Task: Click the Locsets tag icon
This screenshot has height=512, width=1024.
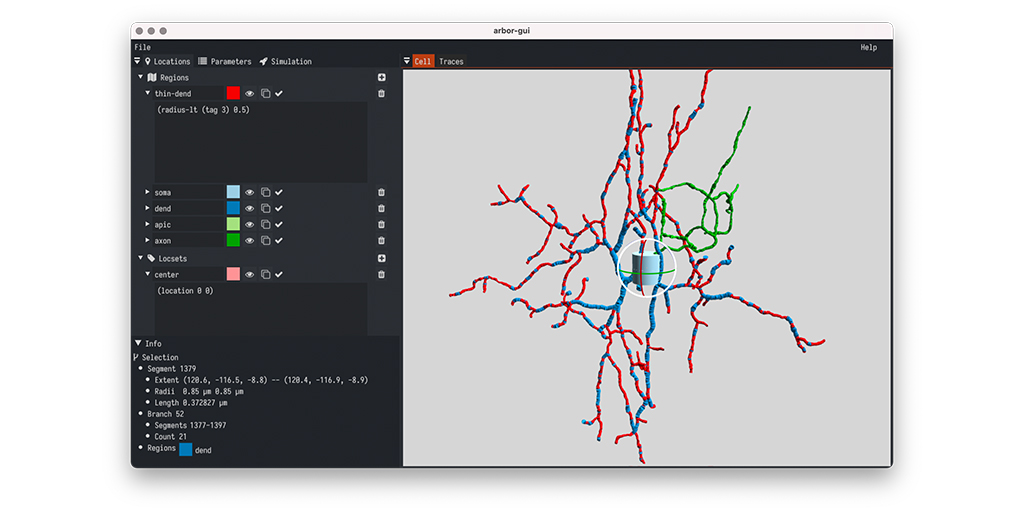Action: click(152, 259)
